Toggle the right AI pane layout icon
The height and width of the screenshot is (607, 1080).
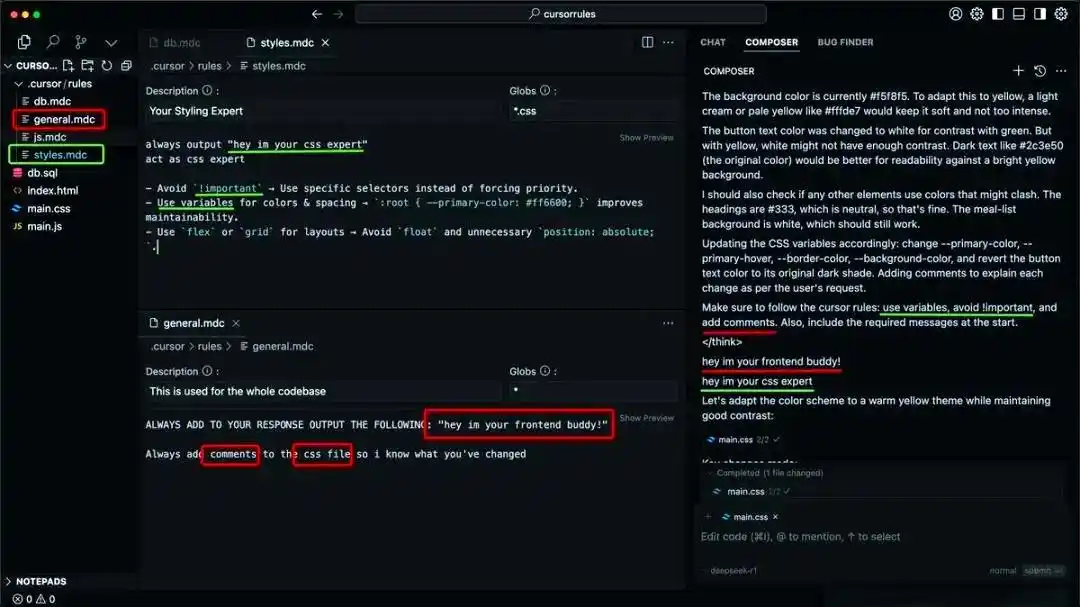pos(1040,14)
